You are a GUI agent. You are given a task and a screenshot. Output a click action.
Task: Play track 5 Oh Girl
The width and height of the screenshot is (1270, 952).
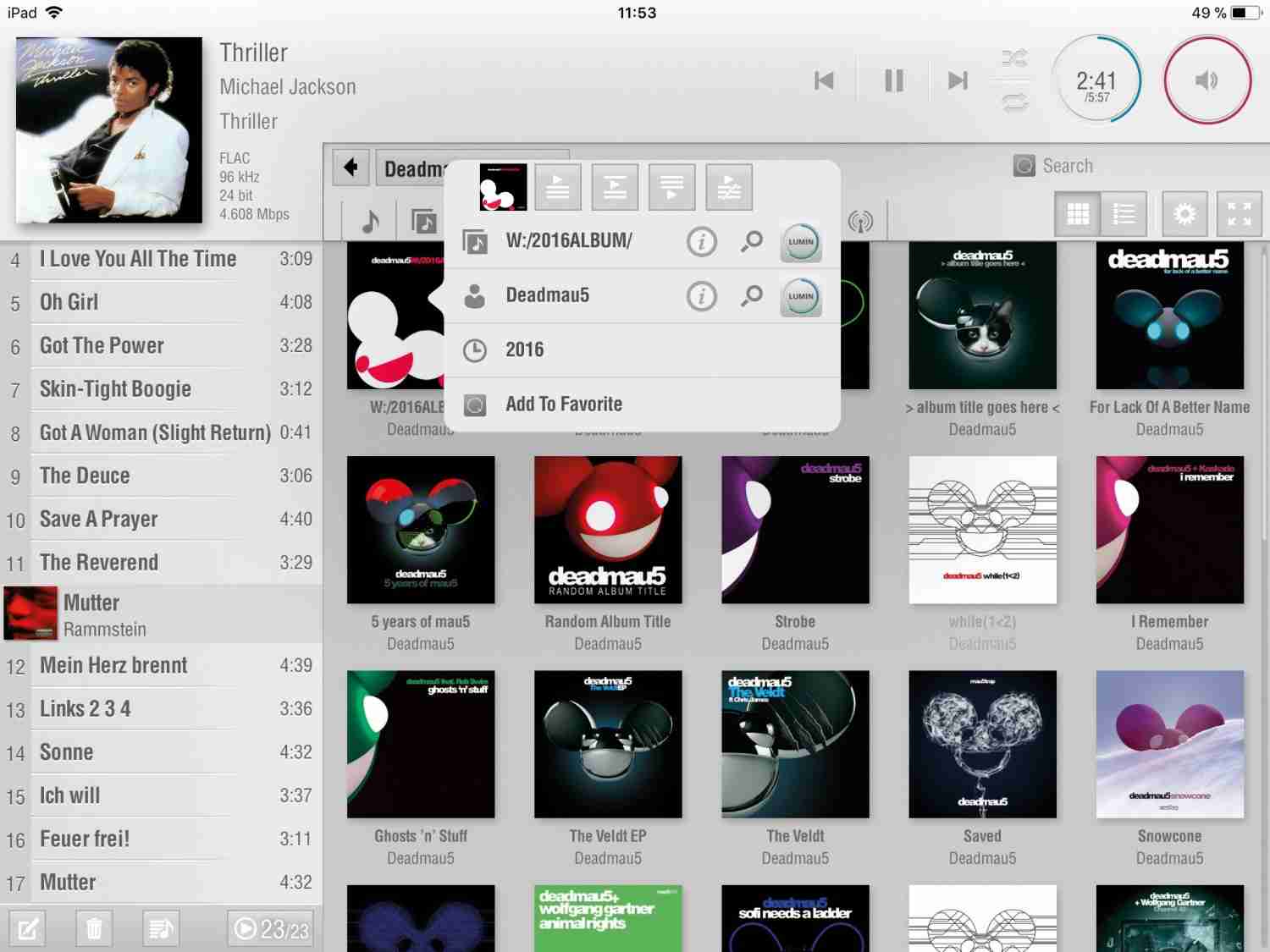(x=161, y=302)
